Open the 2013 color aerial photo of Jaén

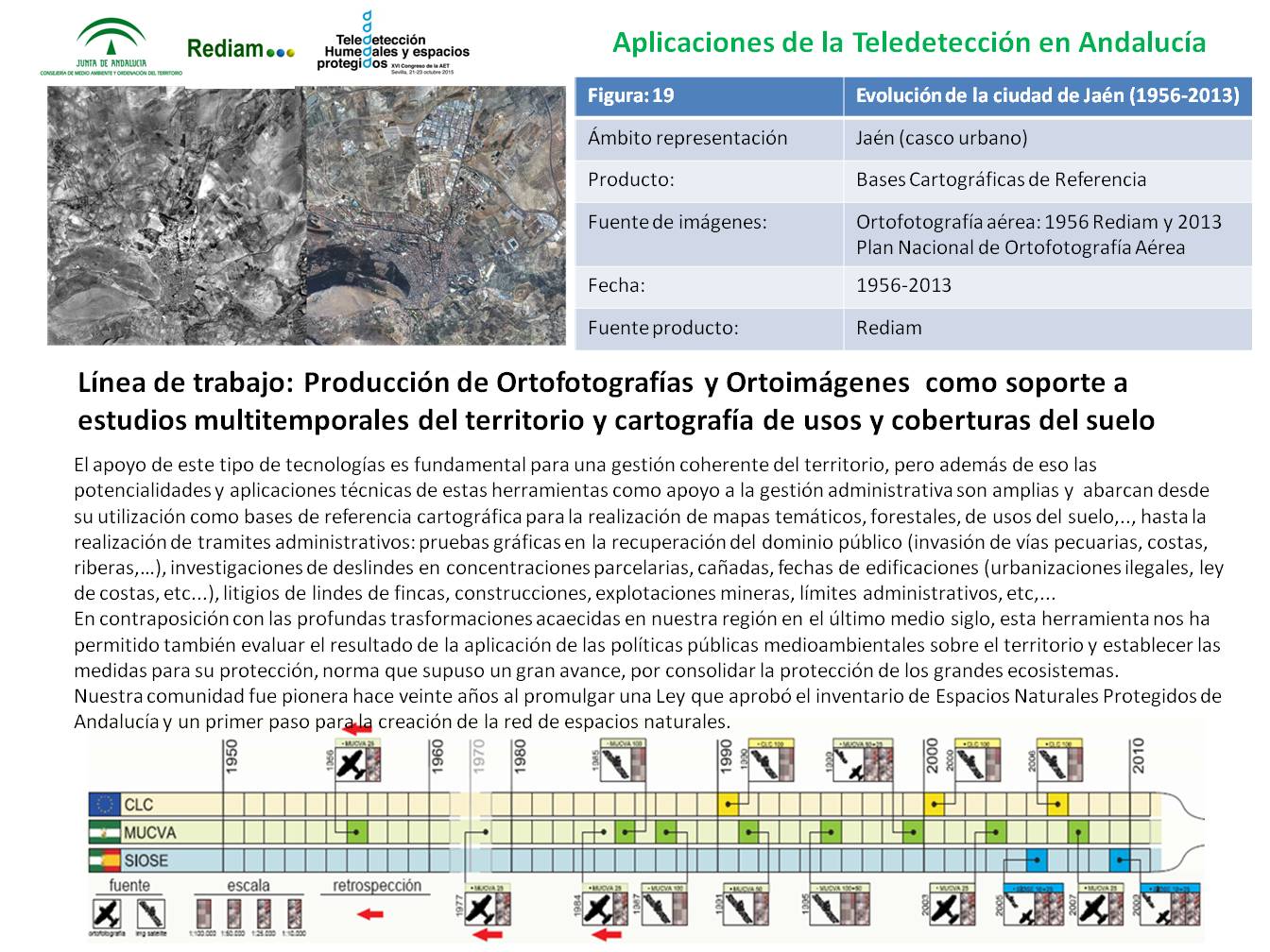(435, 215)
